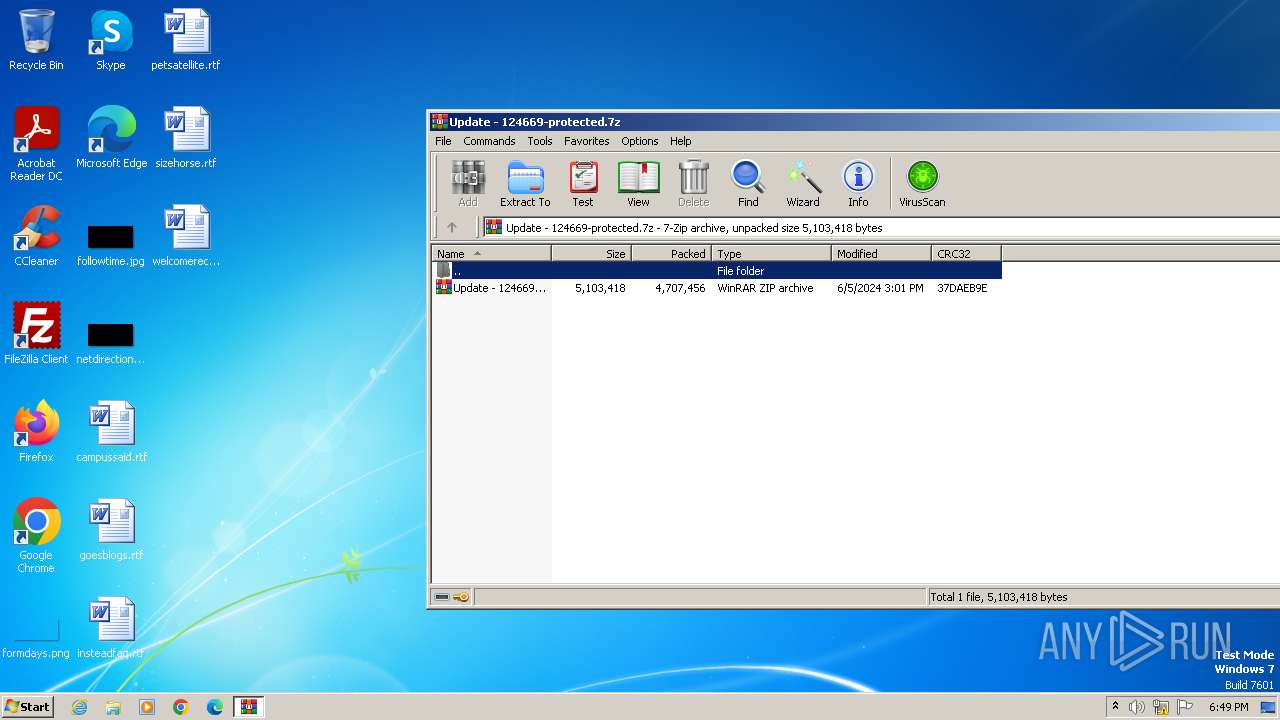Open the media player taskbar icon
Viewport: 1280px width, 720px height.
(147, 707)
